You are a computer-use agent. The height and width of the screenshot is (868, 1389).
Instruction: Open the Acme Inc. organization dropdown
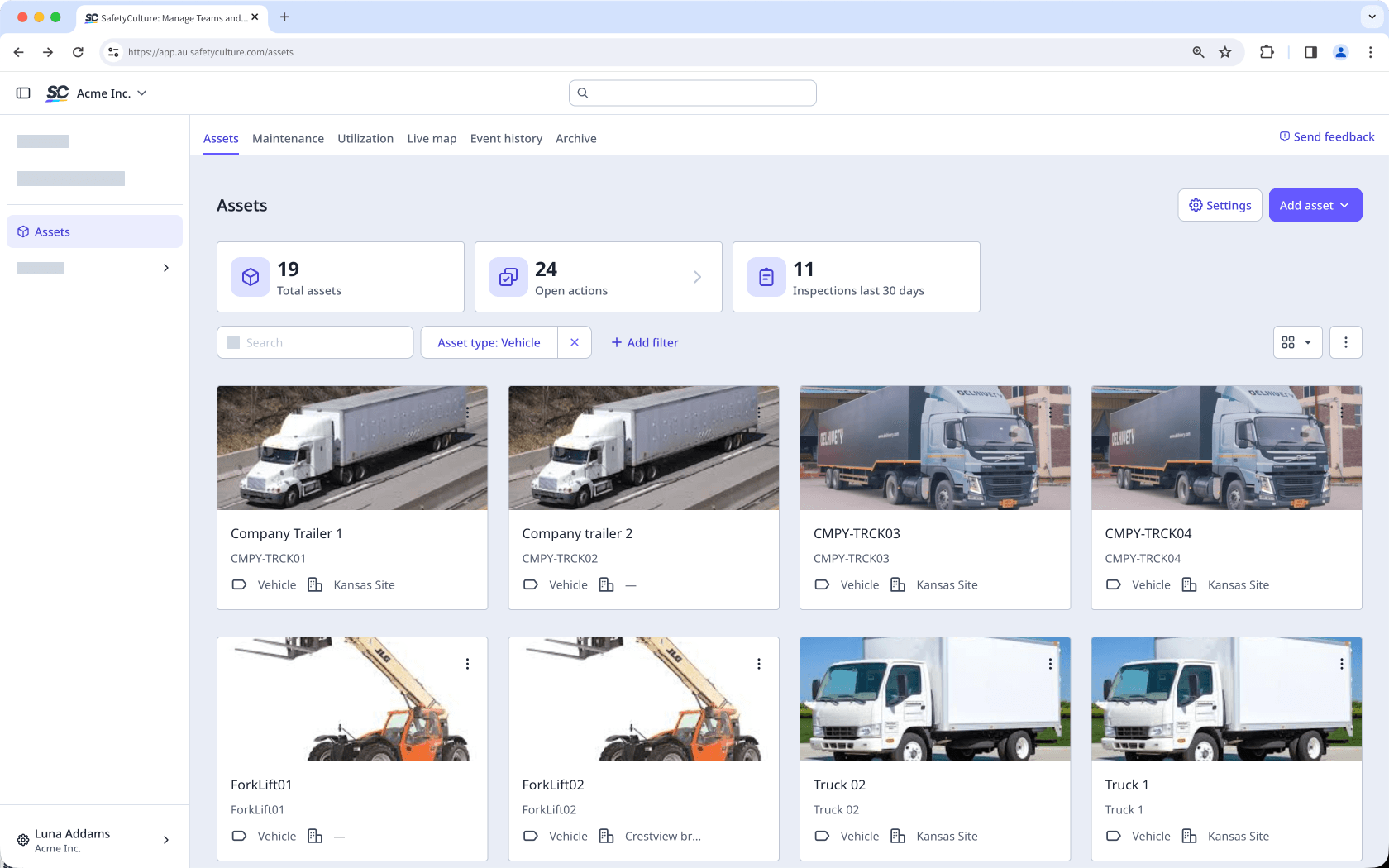(112, 93)
